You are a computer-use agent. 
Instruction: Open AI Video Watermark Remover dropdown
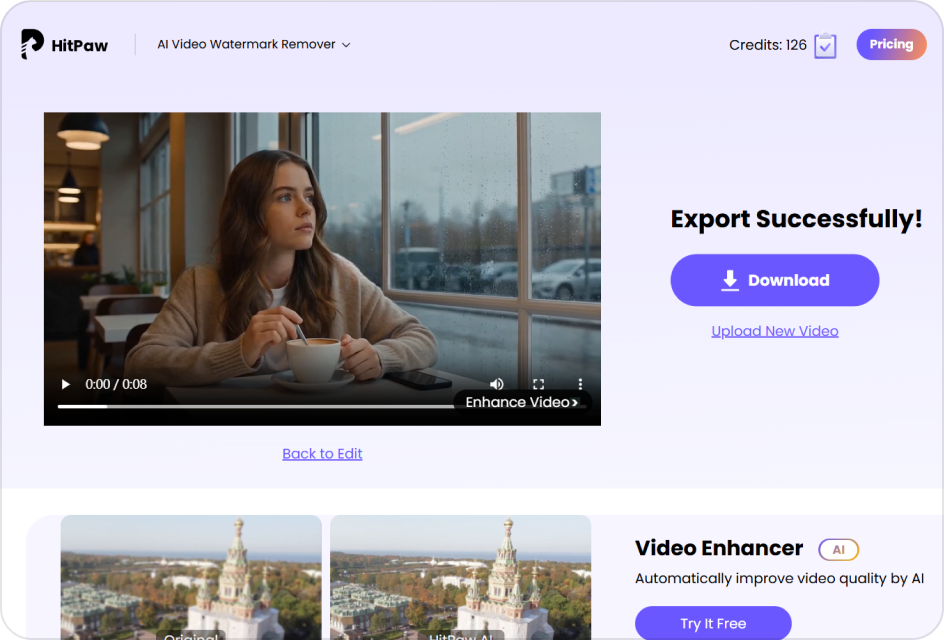253,45
